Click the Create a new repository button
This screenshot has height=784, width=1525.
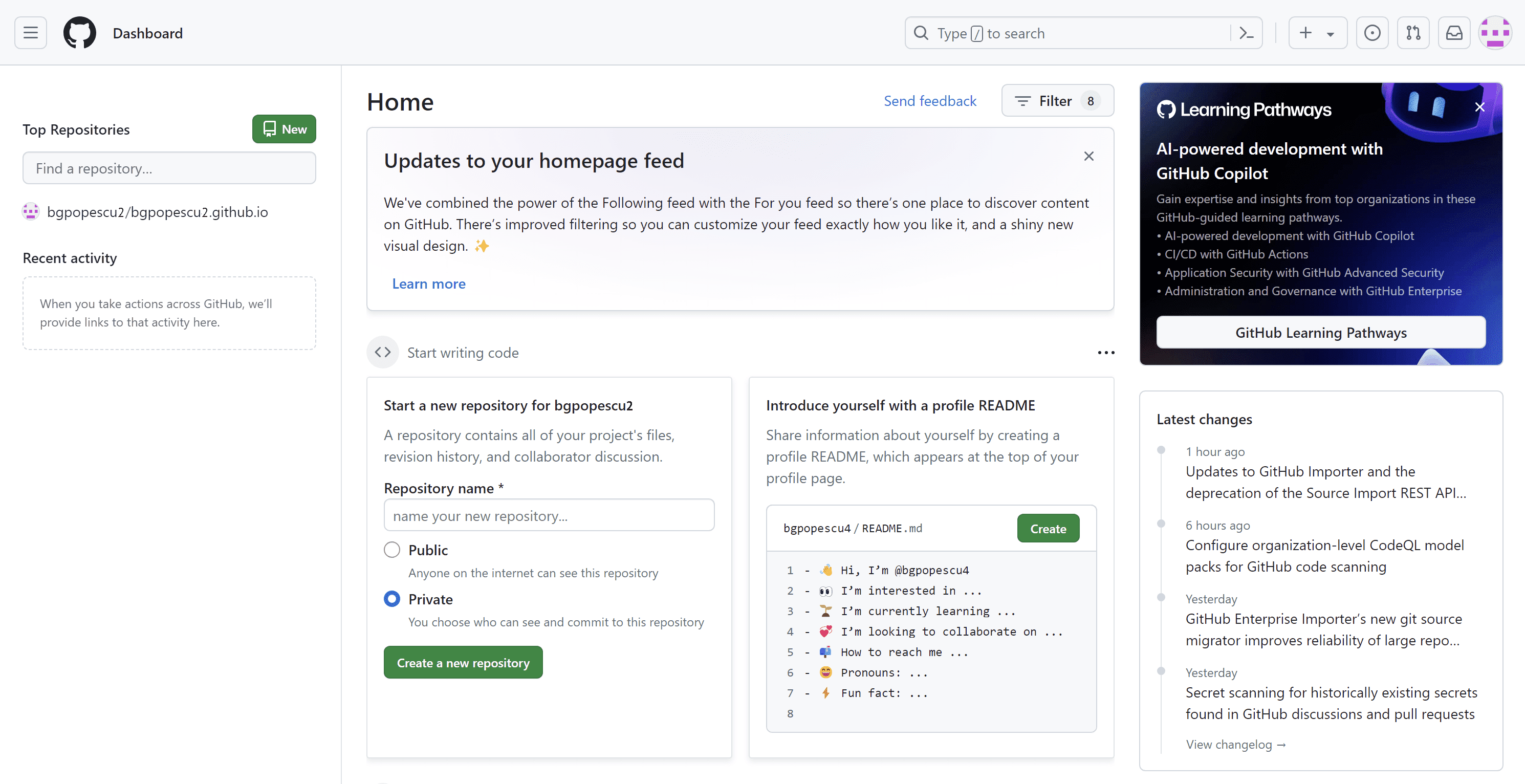click(x=463, y=663)
